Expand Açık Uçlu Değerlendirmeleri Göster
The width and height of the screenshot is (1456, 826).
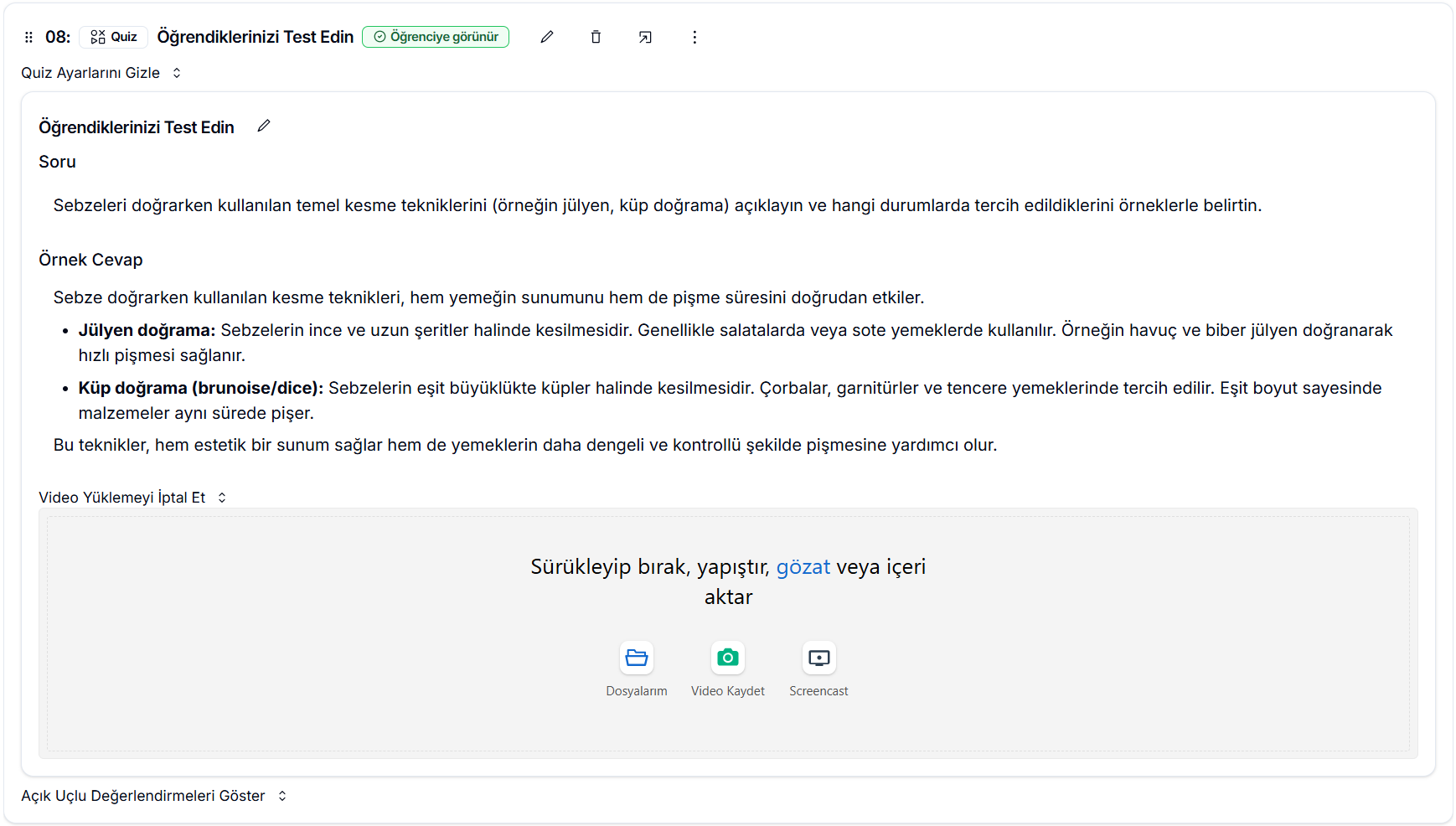tap(154, 796)
